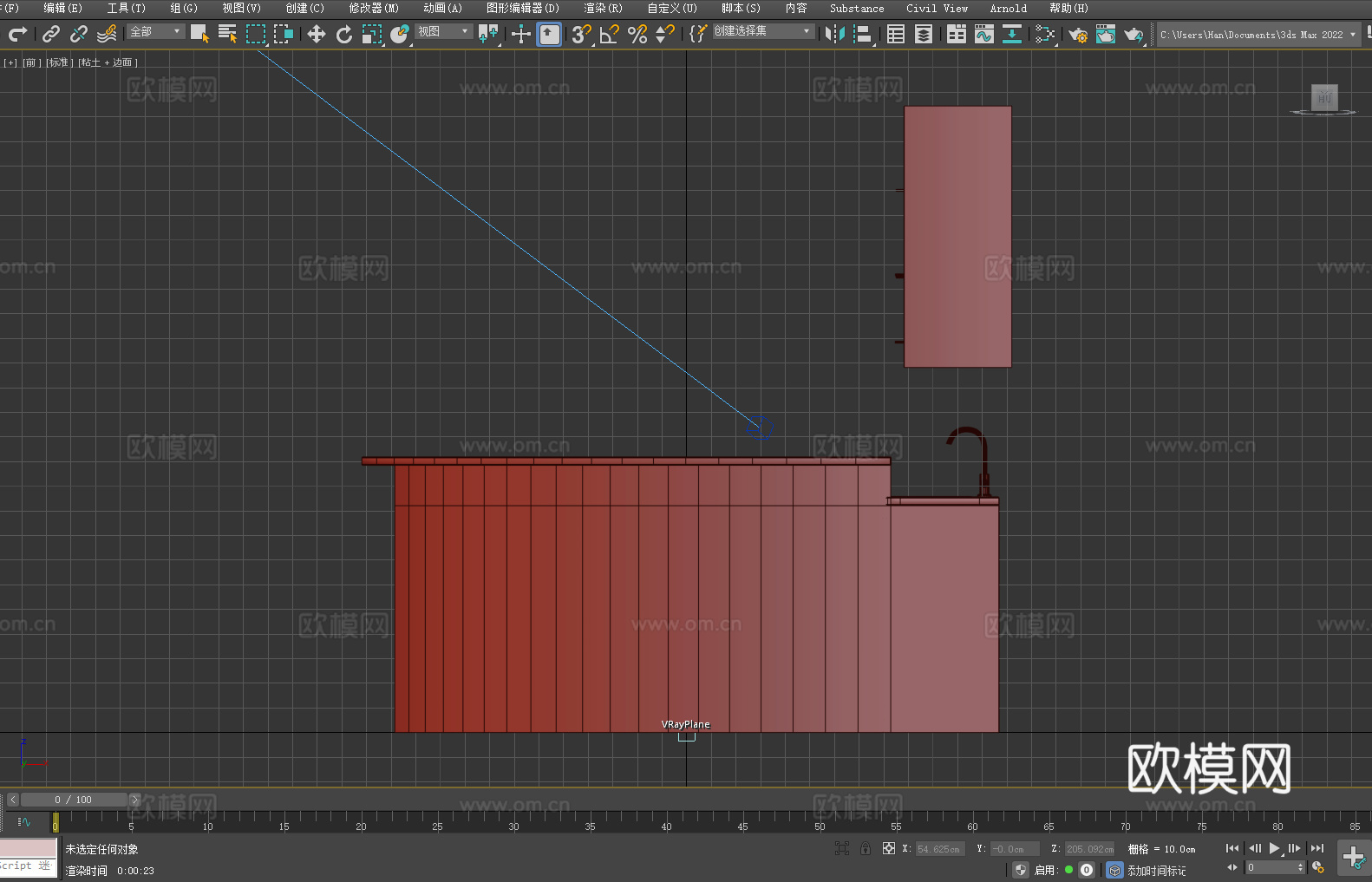
Task: Activate the Select and Scale tool
Action: [372, 34]
